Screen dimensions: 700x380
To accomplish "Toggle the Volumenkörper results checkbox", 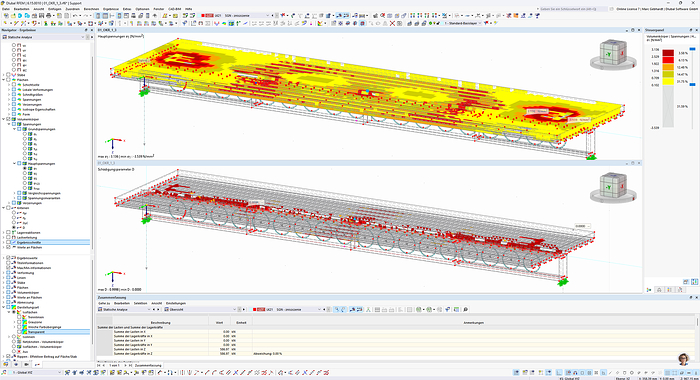I will (8, 119).
